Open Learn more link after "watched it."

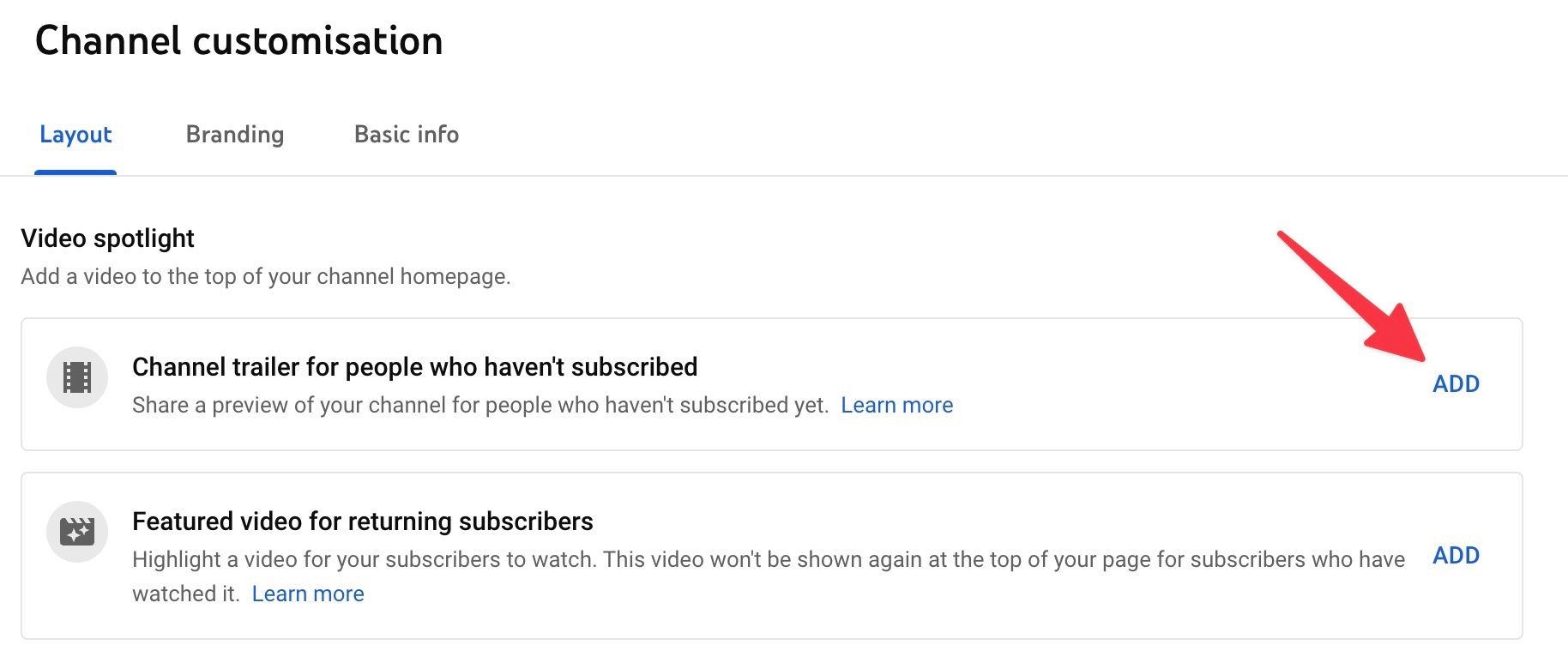click(308, 594)
